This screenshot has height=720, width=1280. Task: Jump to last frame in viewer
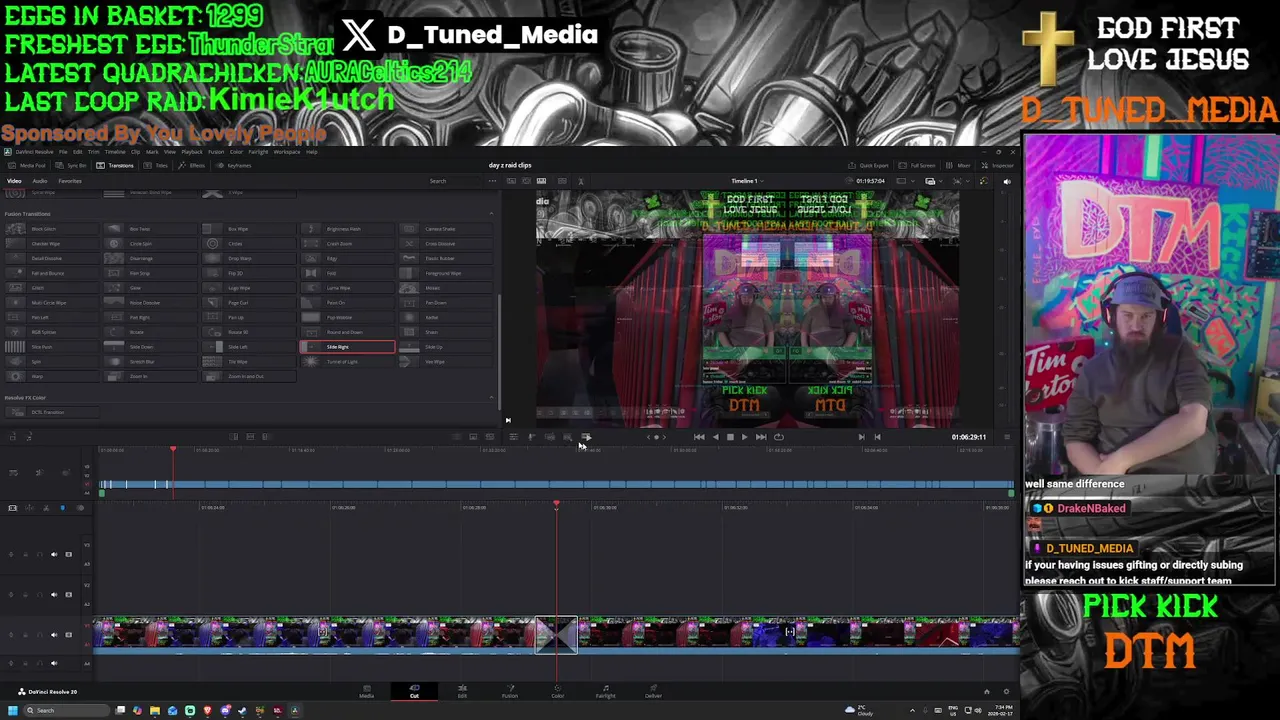click(x=761, y=436)
